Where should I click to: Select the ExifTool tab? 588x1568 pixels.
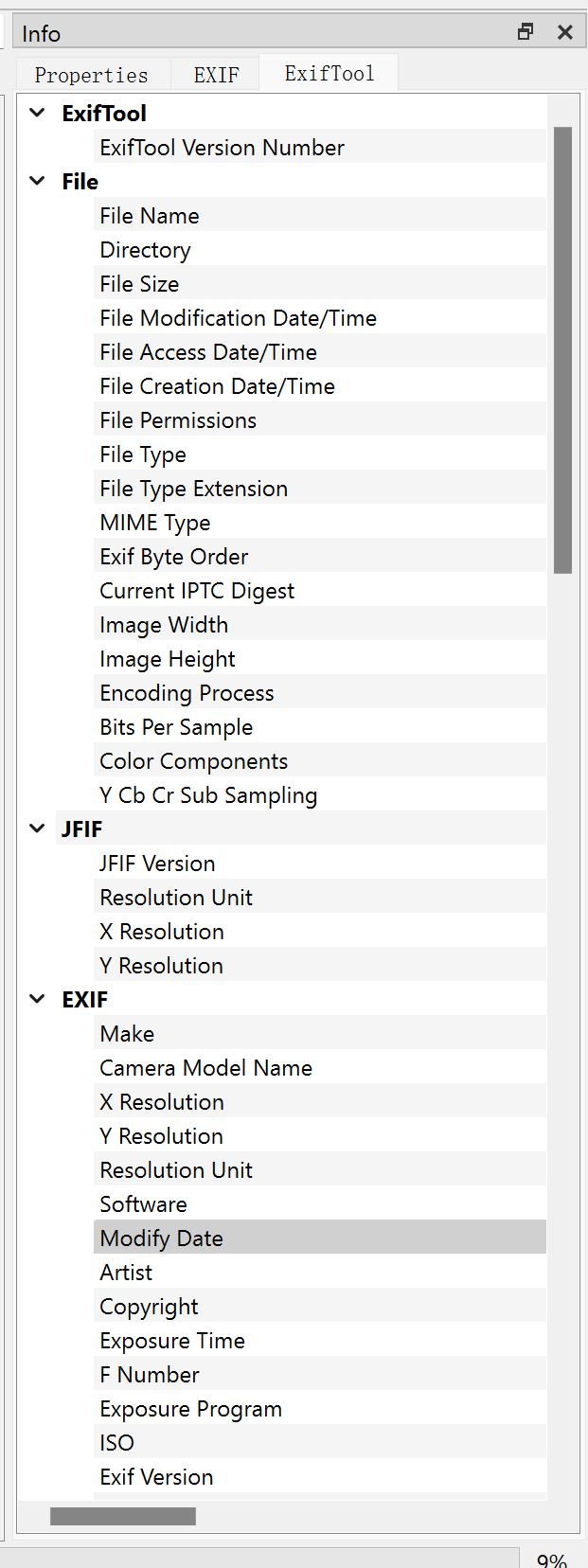click(x=329, y=74)
